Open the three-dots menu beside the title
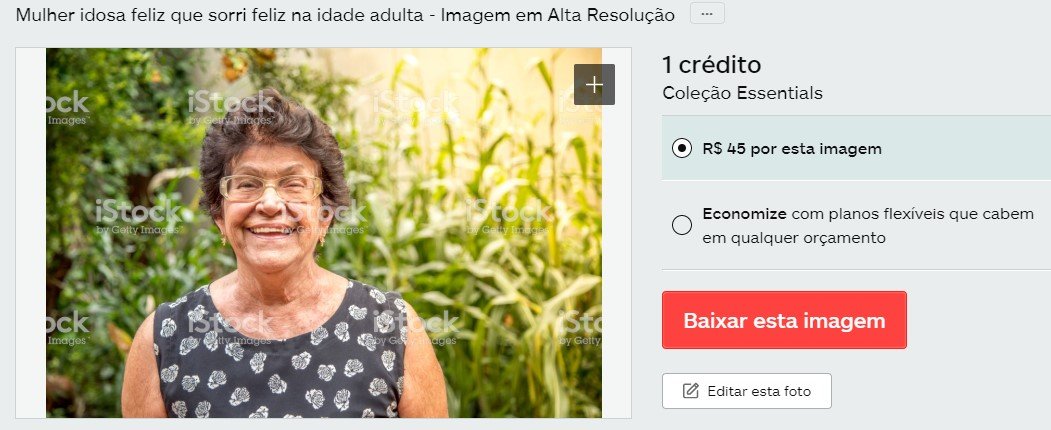 707,14
